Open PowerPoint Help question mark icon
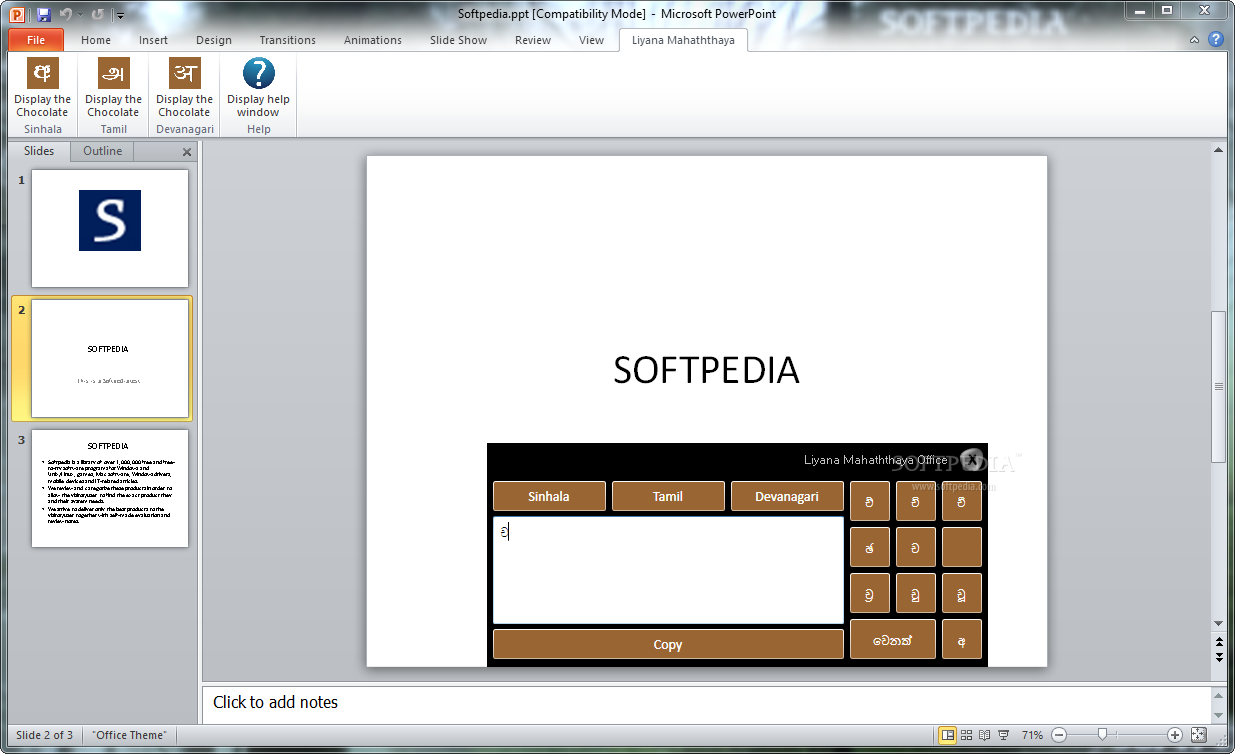Screen dimensions: 1235x754 (x=1216, y=40)
